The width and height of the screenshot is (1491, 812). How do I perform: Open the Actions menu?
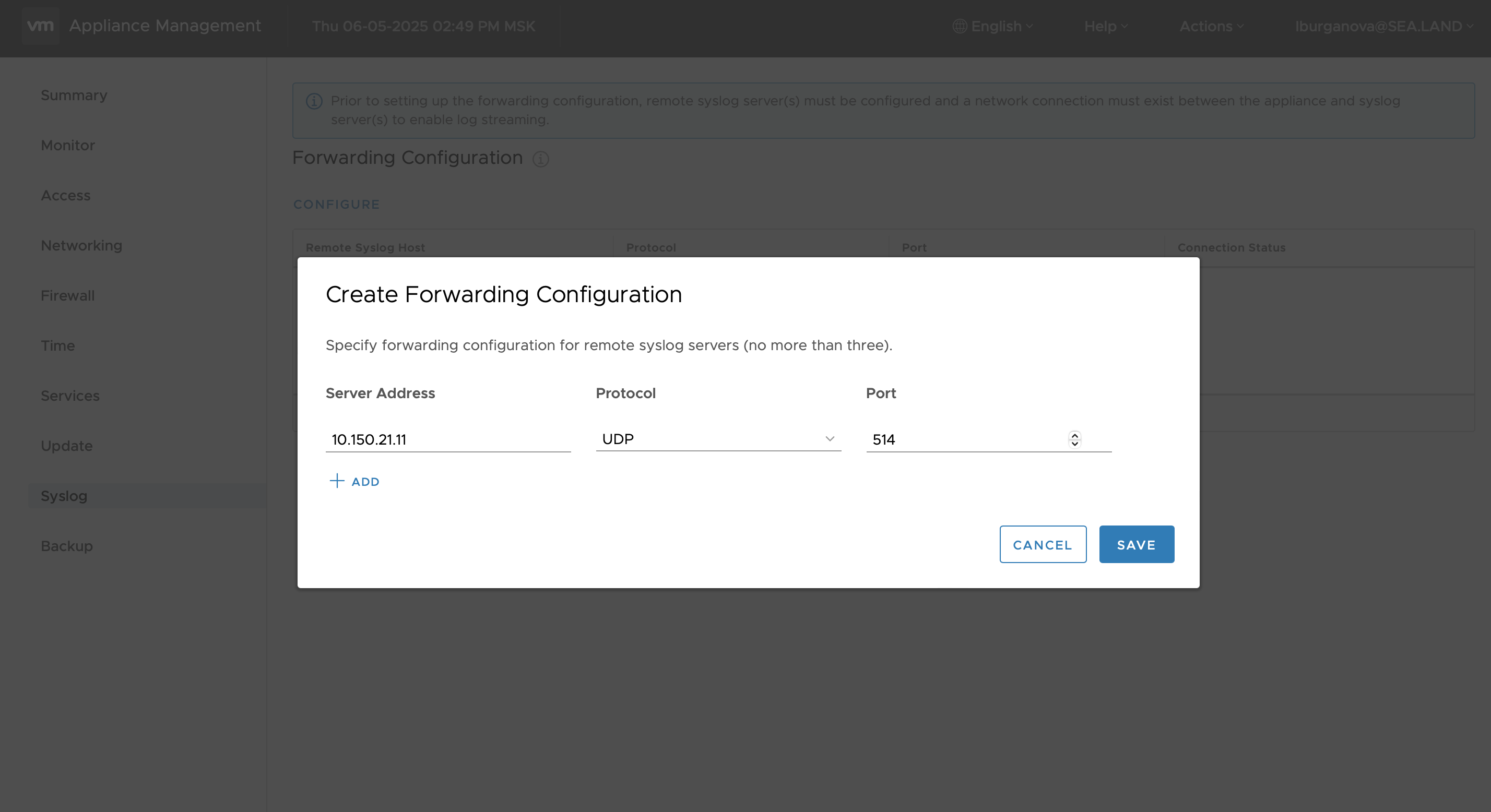(x=1211, y=26)
